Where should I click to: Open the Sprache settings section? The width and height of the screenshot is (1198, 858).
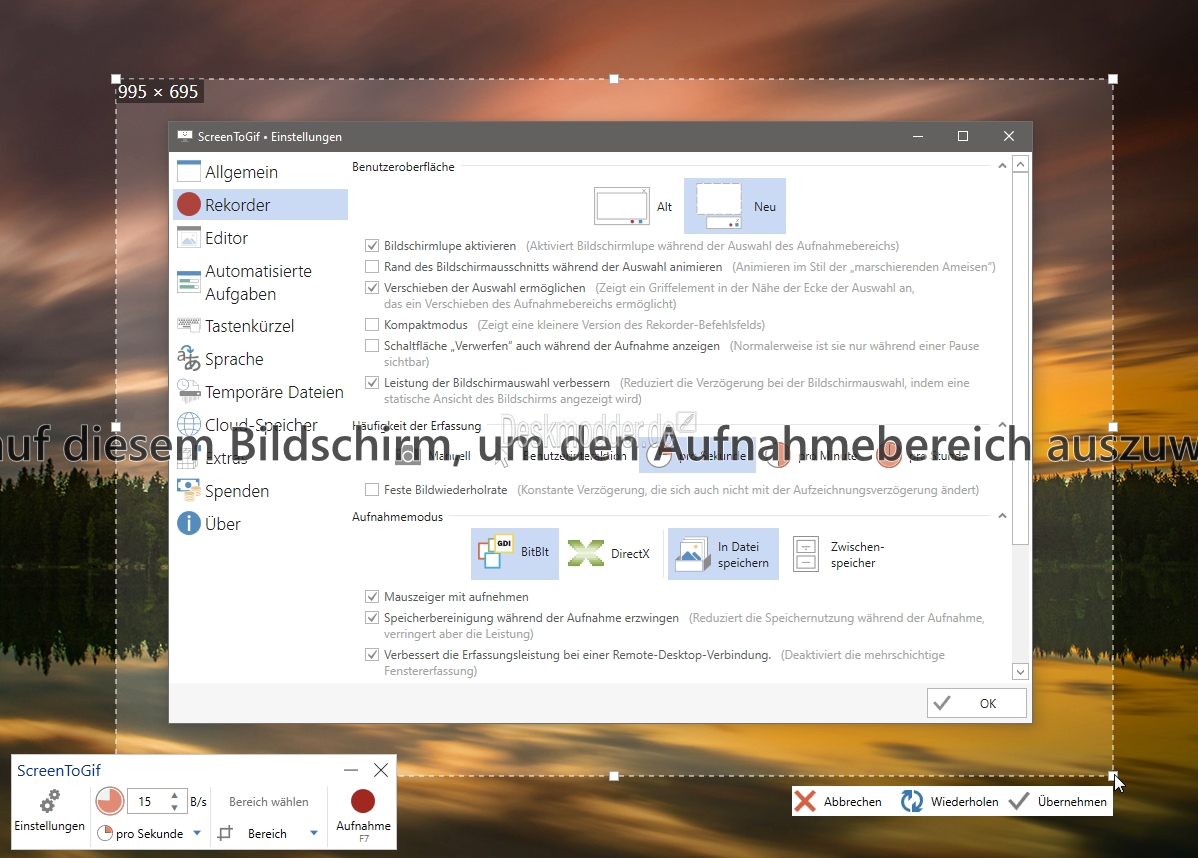click(261, 359)
